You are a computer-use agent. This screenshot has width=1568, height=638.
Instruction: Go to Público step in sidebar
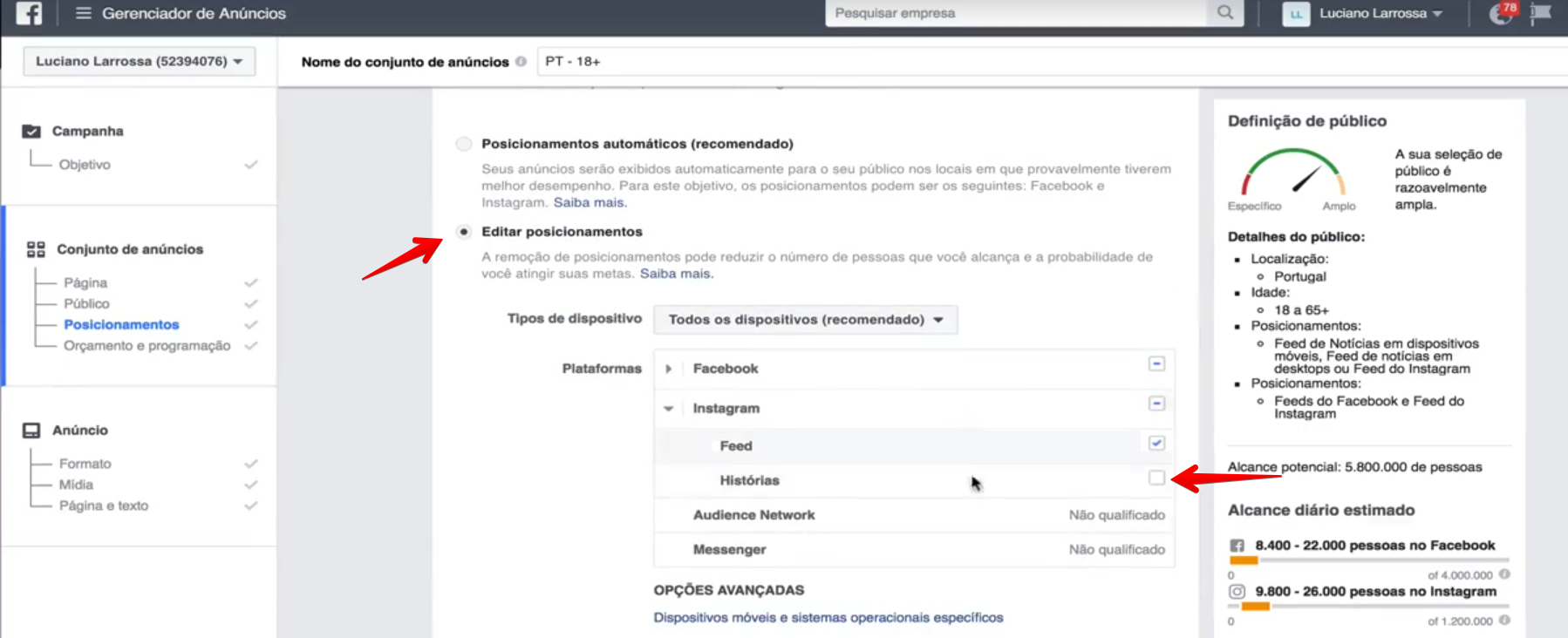pyautogui.click(x=86, y=304)
